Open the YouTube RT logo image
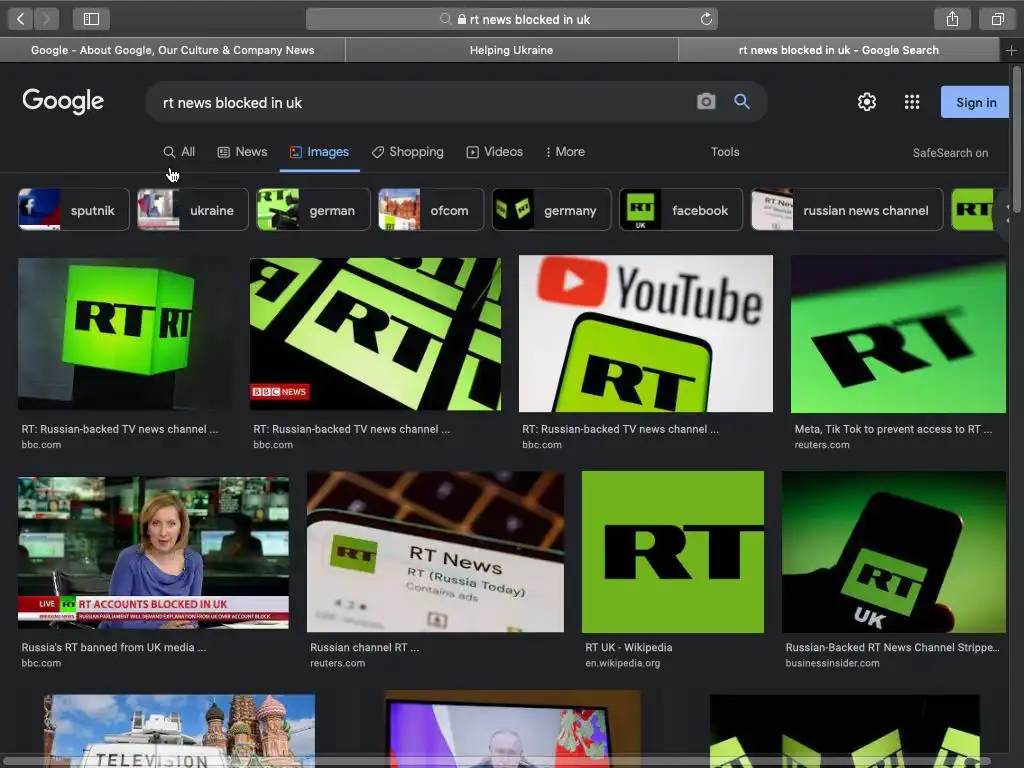Screen dimensions: 1024x768 coord(645,334)
